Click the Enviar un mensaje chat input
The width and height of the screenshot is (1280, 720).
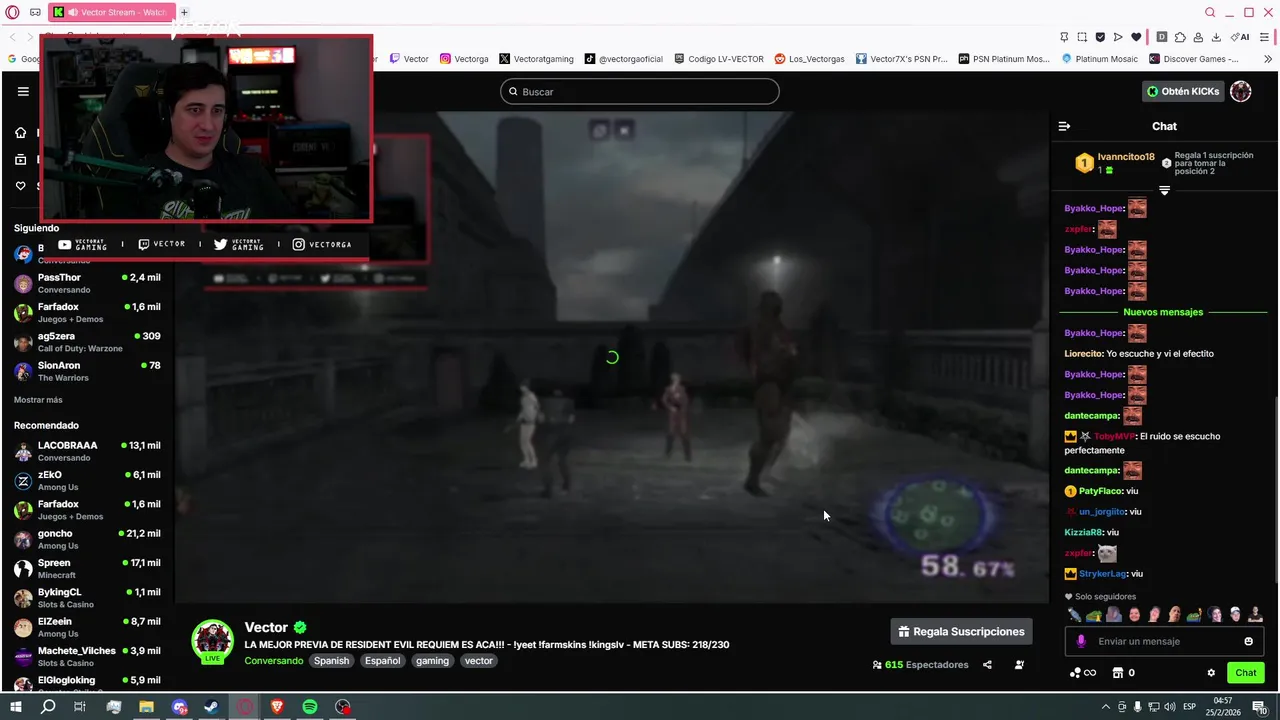click(1163, 641)
